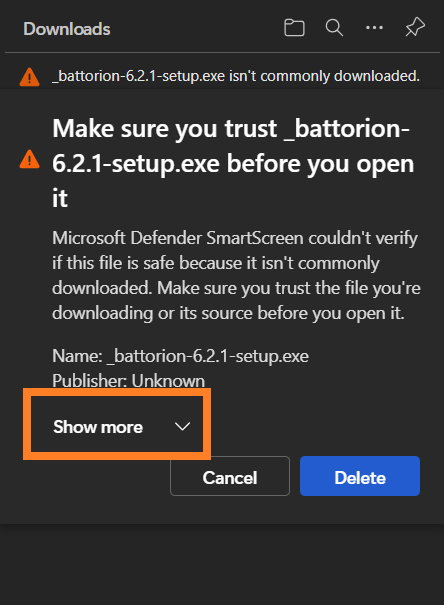Pin the Downloads panel with pin icon

coord(415,27)
